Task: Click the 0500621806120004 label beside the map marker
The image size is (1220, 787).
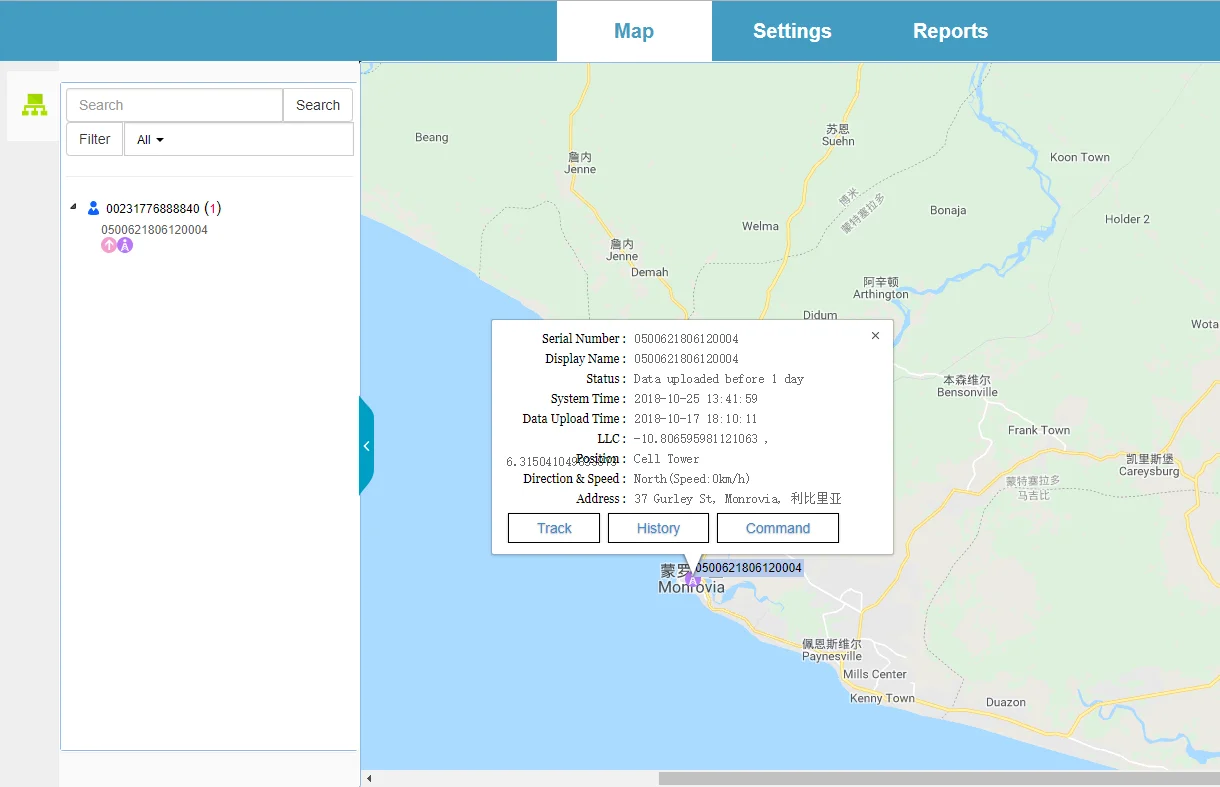Action: pos(748,568)
